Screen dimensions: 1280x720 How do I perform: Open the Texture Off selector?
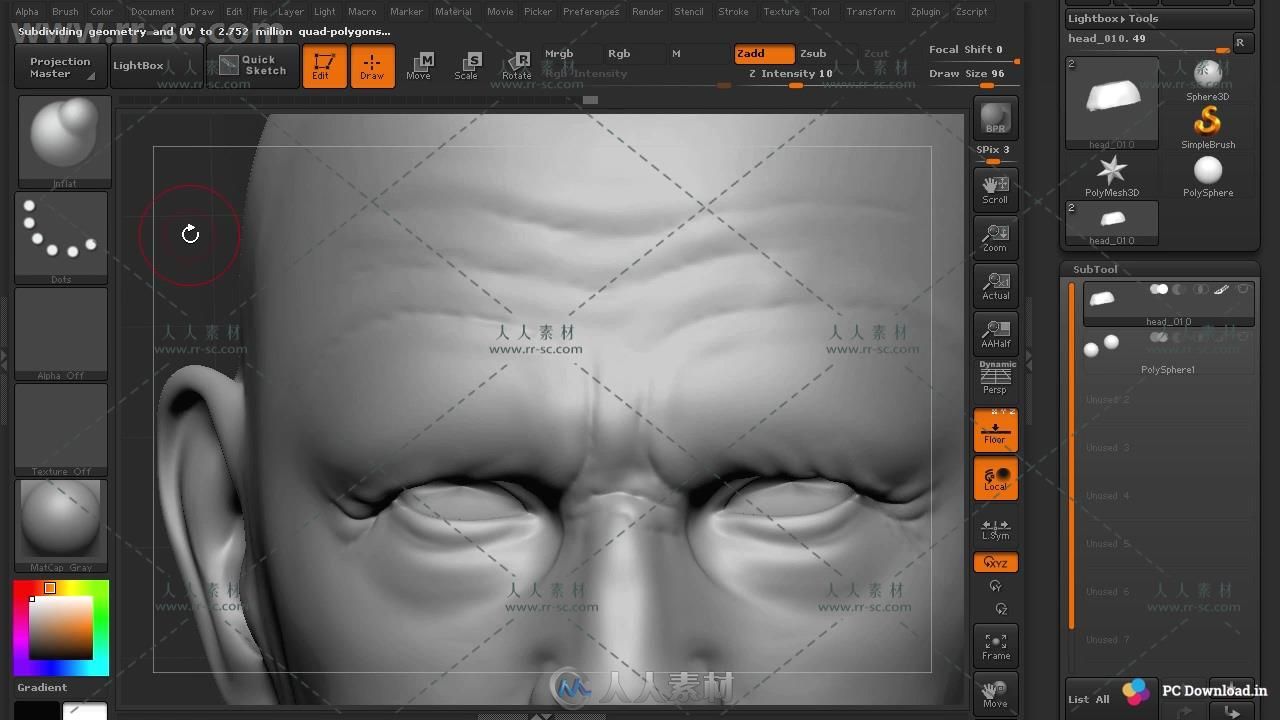(61, 429)
